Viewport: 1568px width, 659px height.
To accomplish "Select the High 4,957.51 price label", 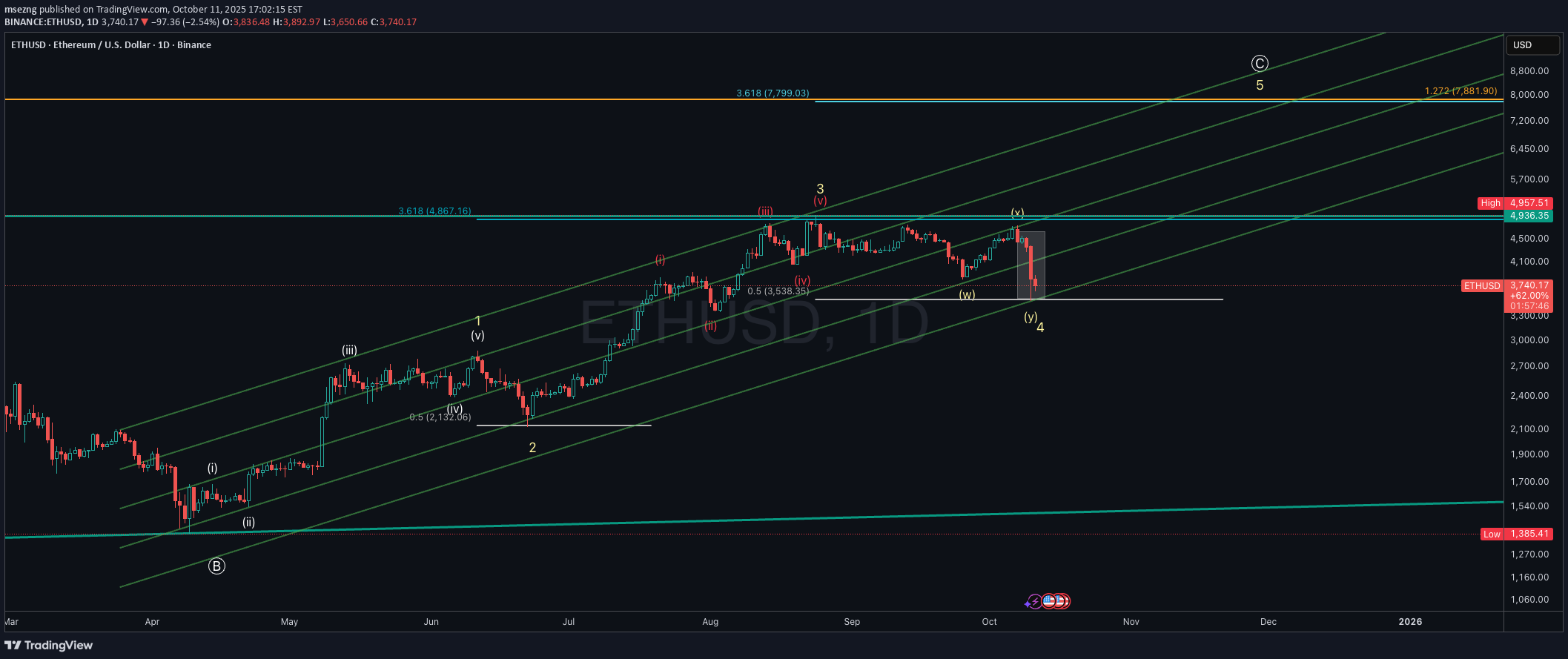I will click(x=1529, y=203).
